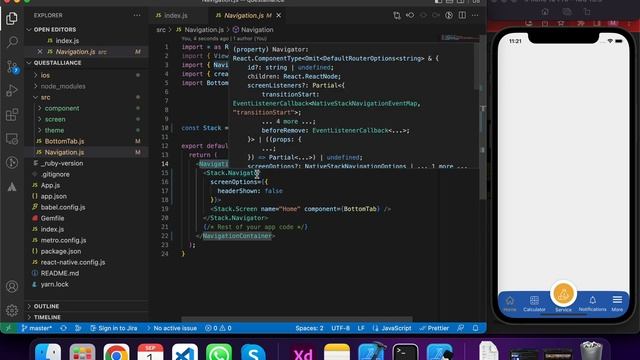Open the Search view in activity bar
The height and width of the screenshot is (360, 640).
coord(12,42)
